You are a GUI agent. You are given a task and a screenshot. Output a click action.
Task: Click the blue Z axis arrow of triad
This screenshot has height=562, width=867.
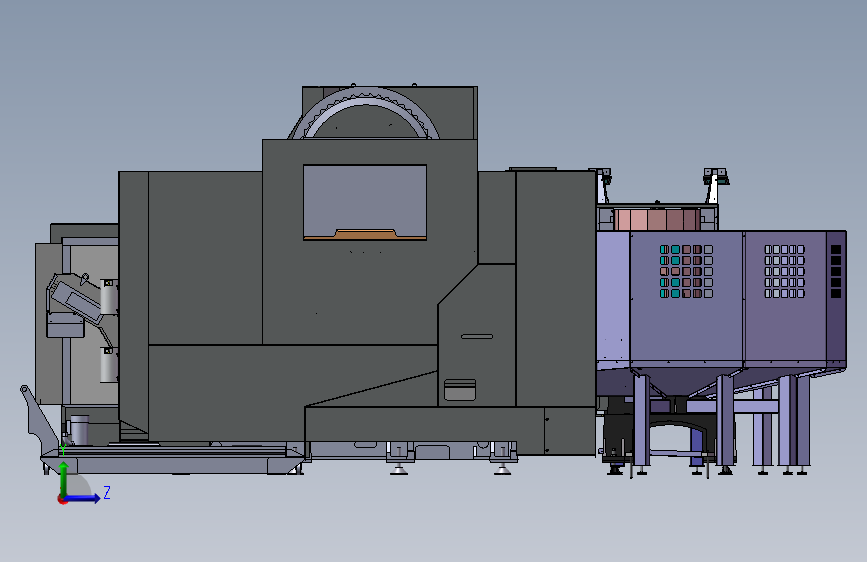[x=83, y=498]
